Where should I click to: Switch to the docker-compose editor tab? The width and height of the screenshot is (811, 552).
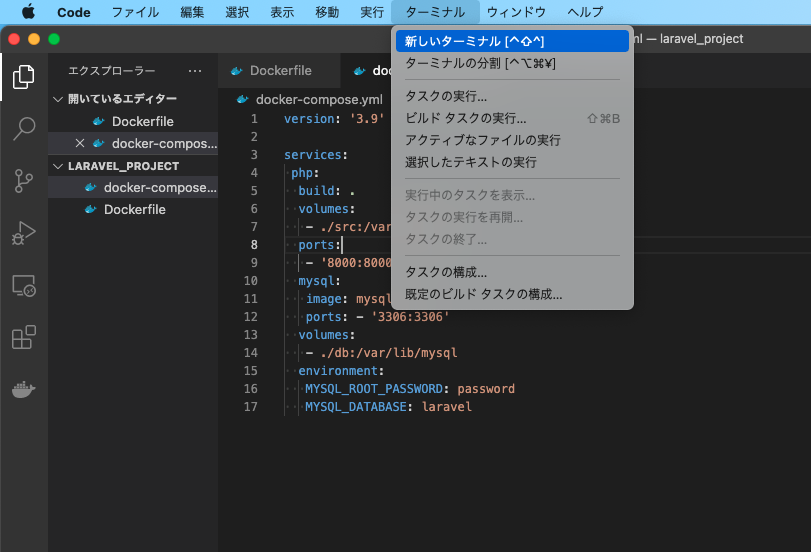point(366,71)
